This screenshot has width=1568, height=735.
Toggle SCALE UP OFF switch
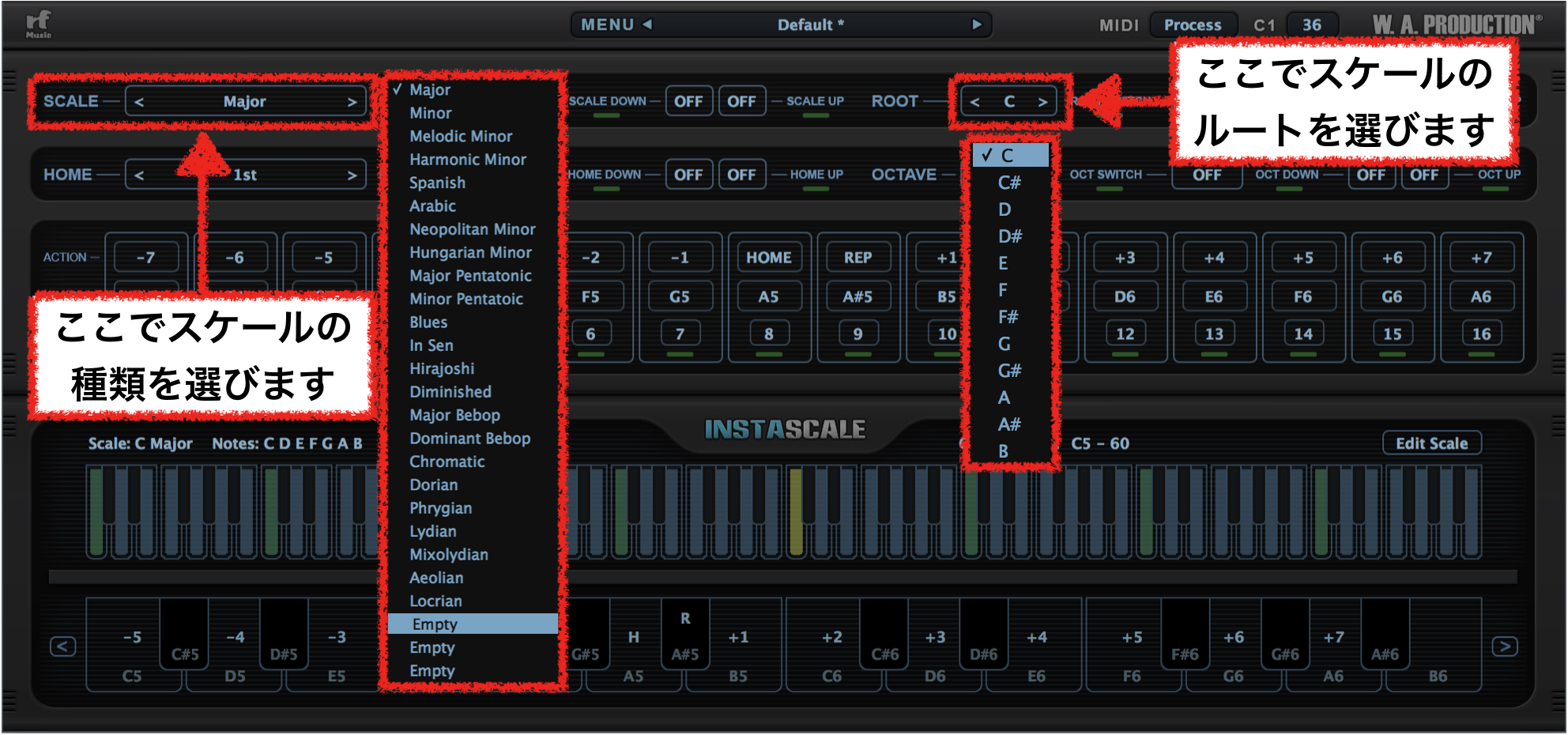tap(741, 101)
